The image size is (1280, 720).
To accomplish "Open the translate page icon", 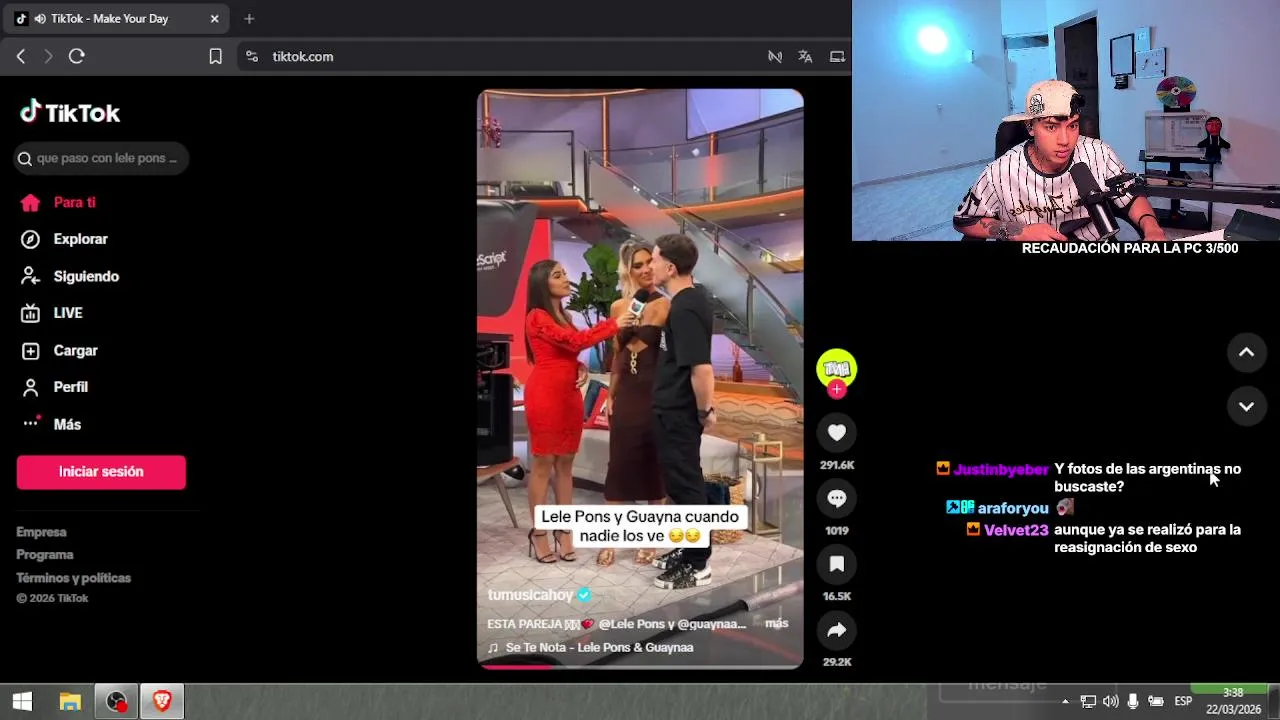I will (805, 57).
